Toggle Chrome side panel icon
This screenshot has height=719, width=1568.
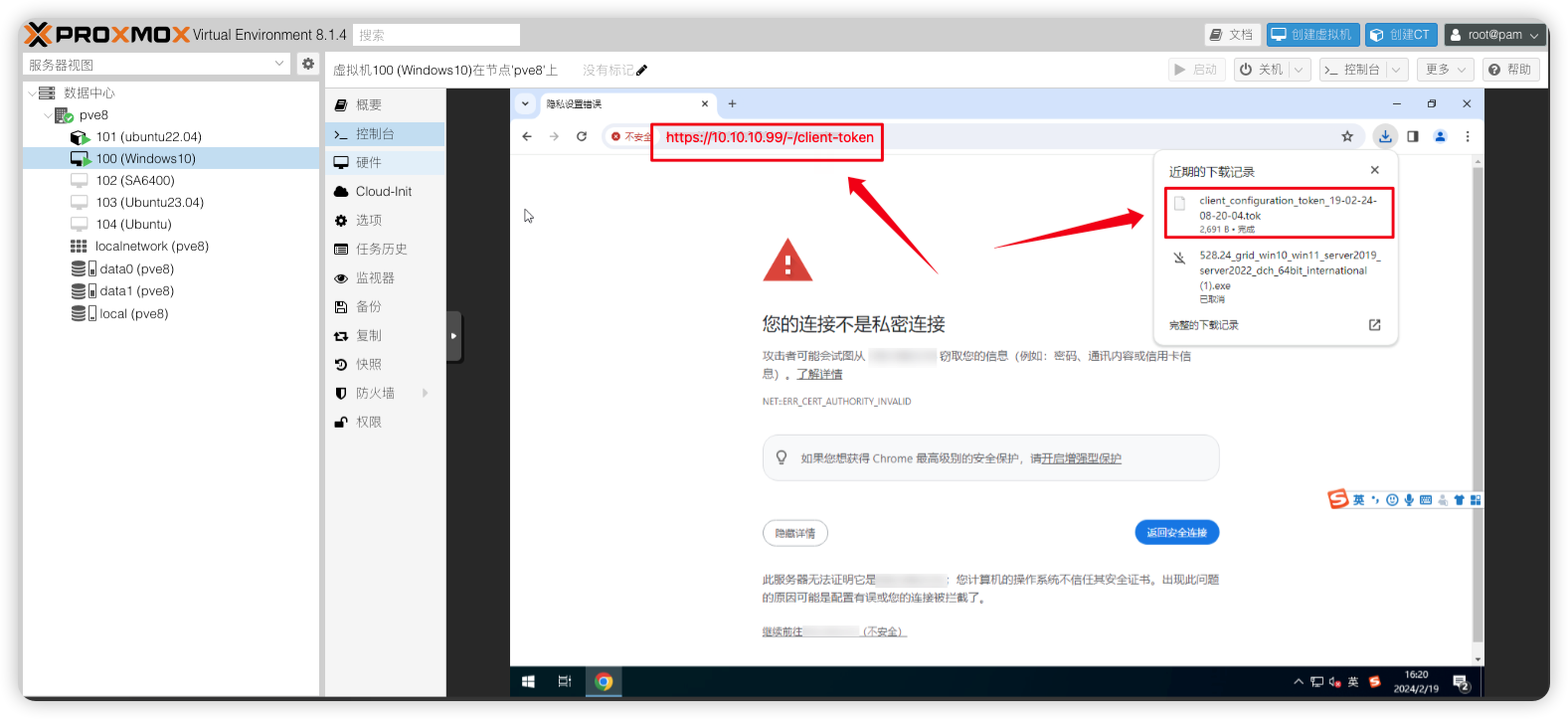pyautogui.click(x=1413, y=136)
